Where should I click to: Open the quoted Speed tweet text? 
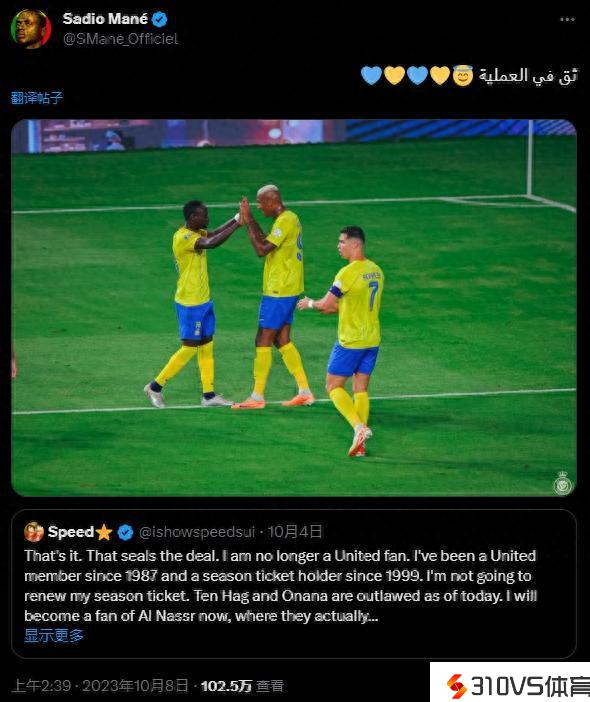pos(281,586)
